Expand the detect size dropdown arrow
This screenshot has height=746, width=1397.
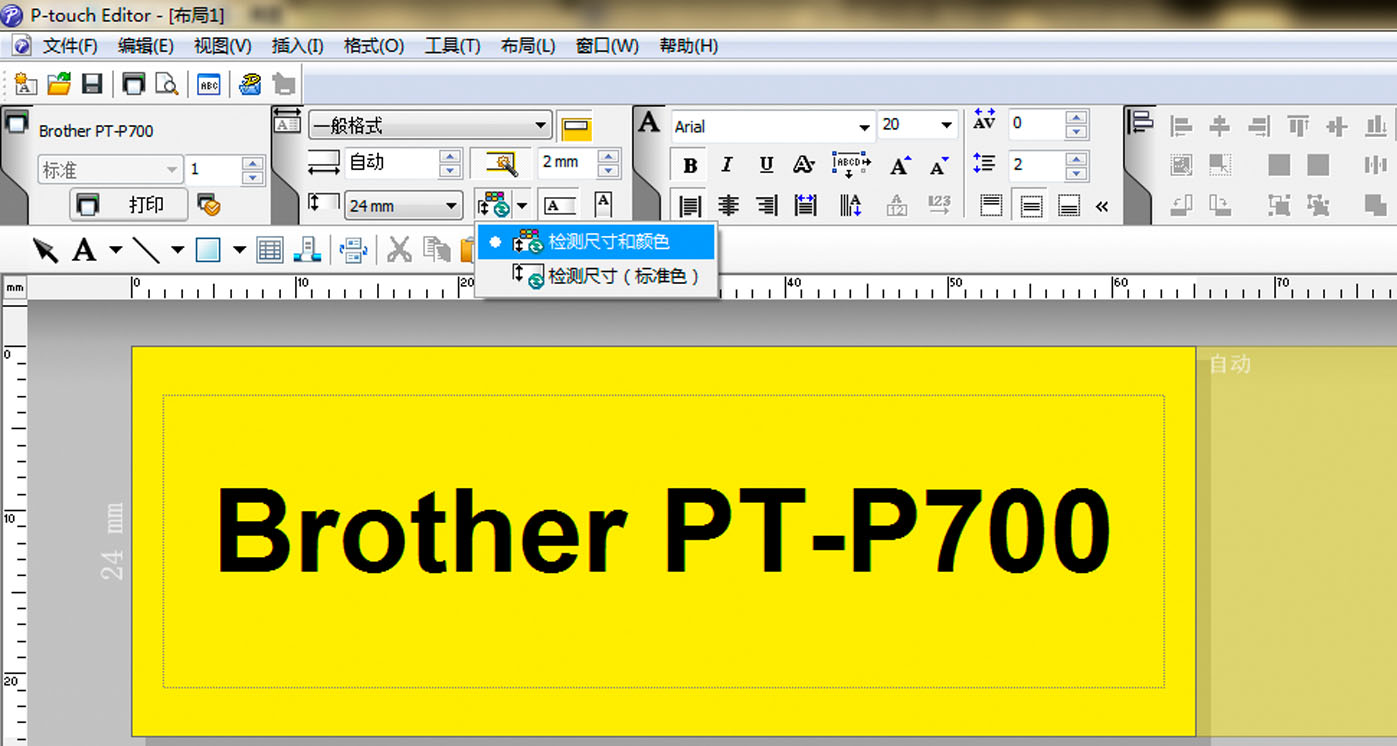click(522, 205)
